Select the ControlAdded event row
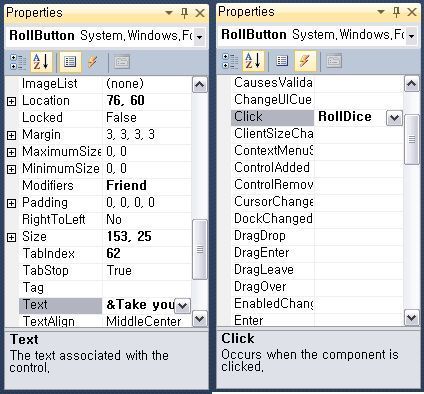 317,168
